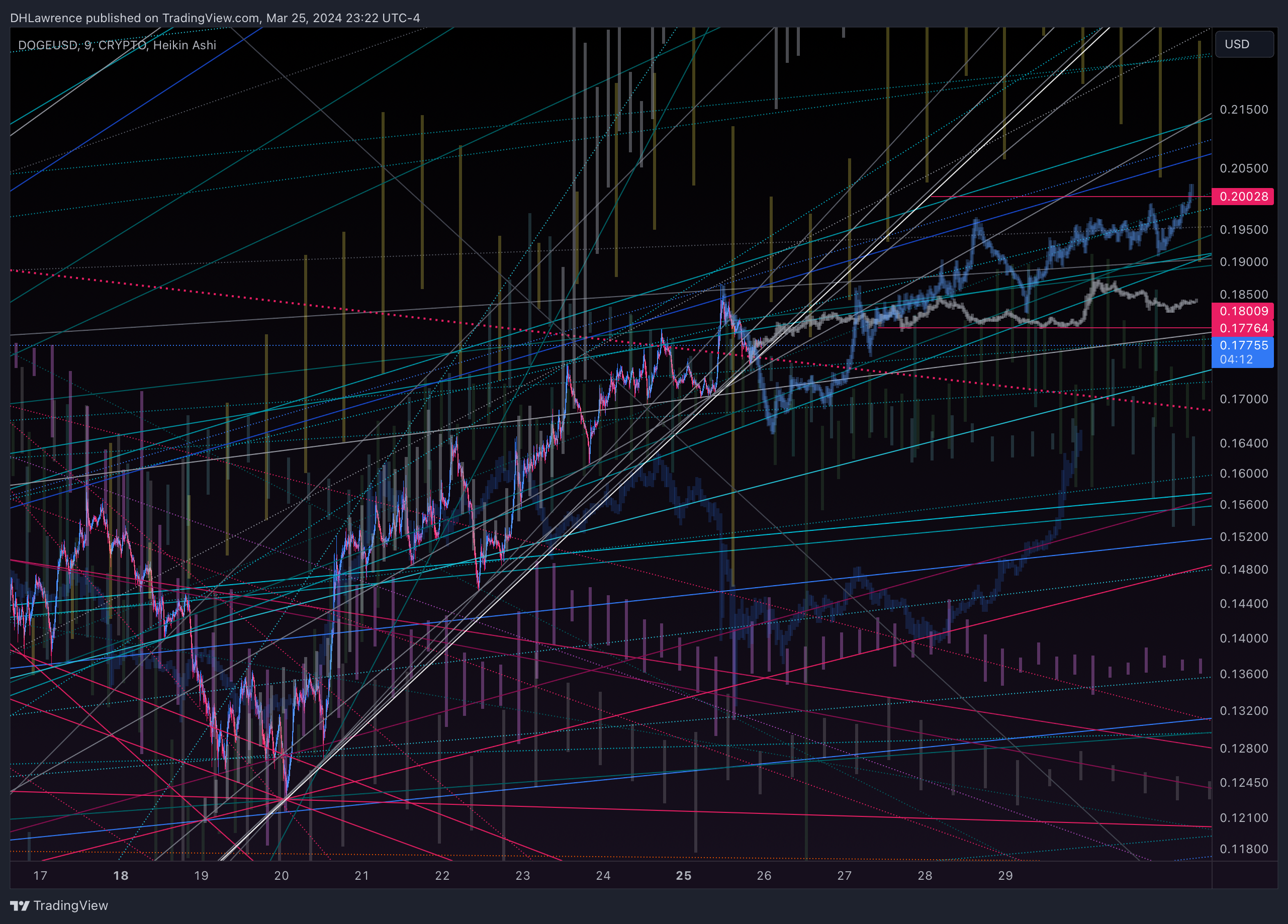
Task: Click the 0.12450 price axis value
Action: pos(1244,783)
